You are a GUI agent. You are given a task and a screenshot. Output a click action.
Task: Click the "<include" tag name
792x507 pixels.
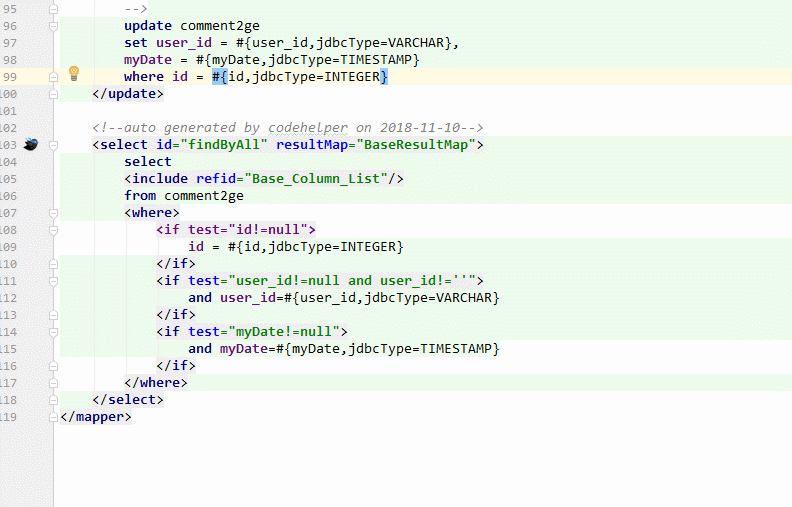pyautogui.click(x=156, y=179)
